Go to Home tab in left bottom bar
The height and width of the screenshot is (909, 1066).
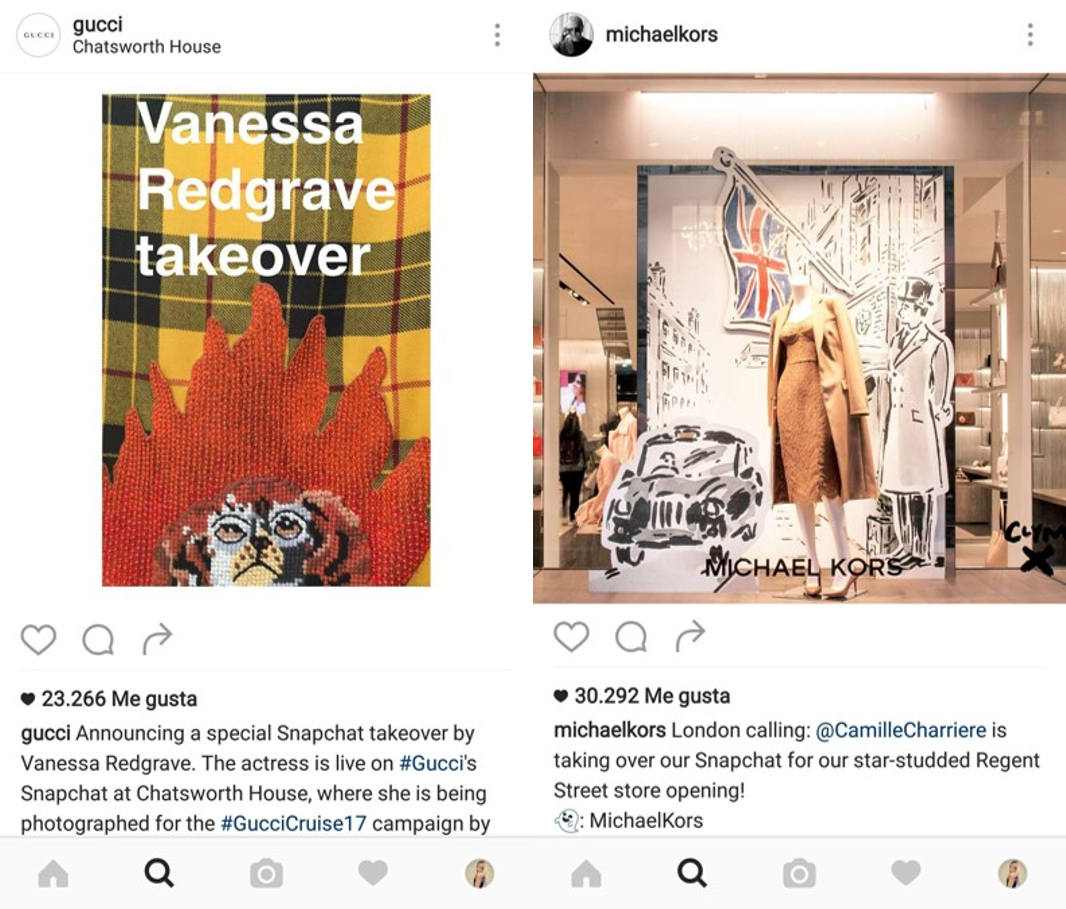[54, 874]
